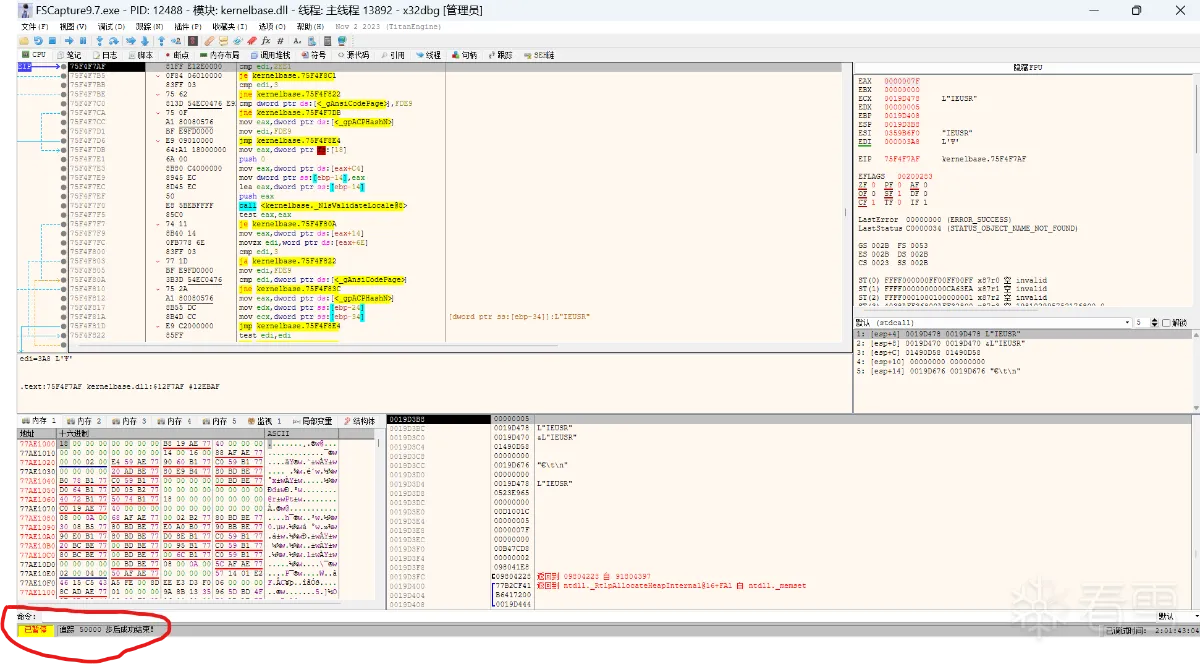
Task: Switch to the 断点 (Breakpoints) tab
Action: [177, 55]
